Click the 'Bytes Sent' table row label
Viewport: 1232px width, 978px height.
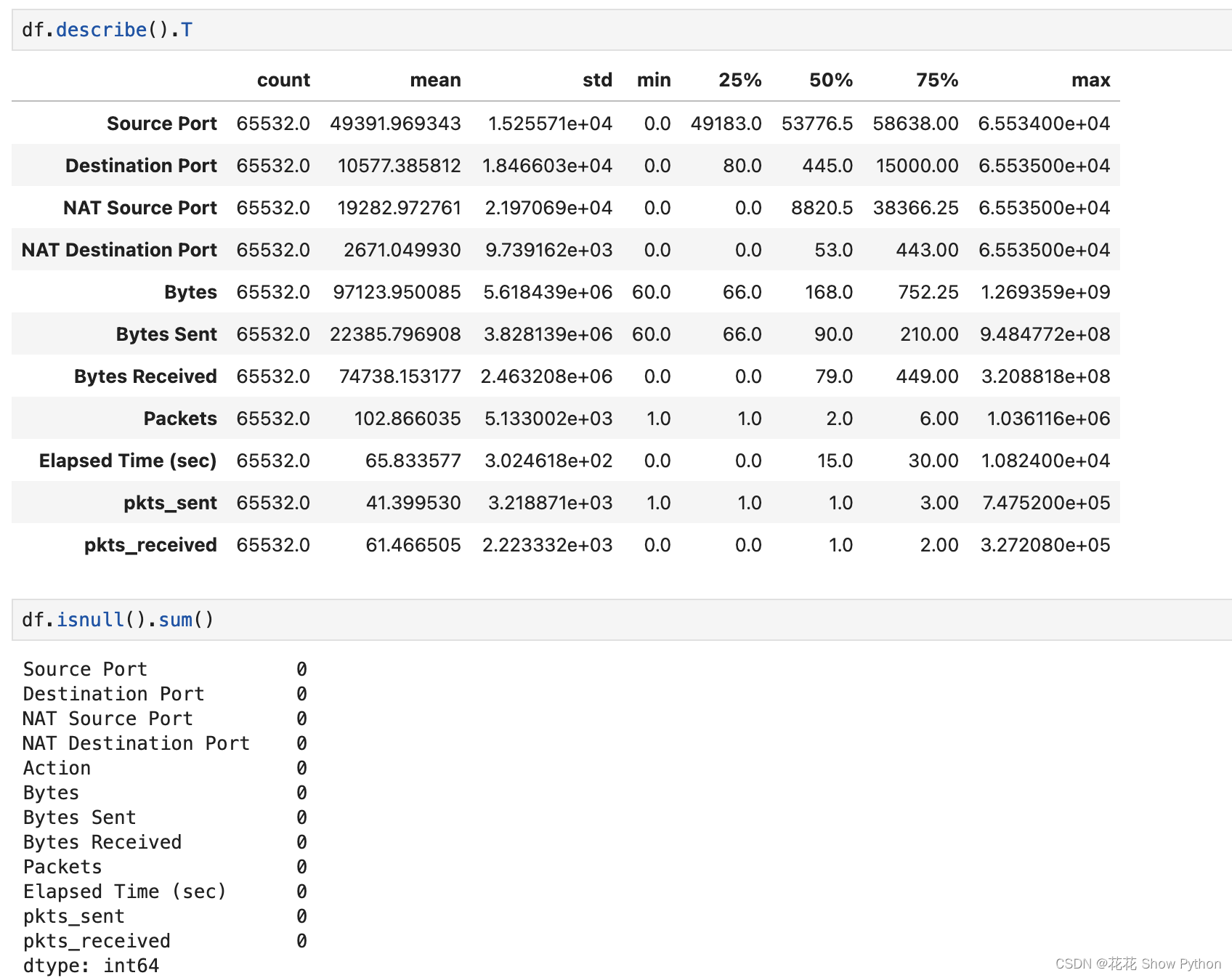(166, 334)
